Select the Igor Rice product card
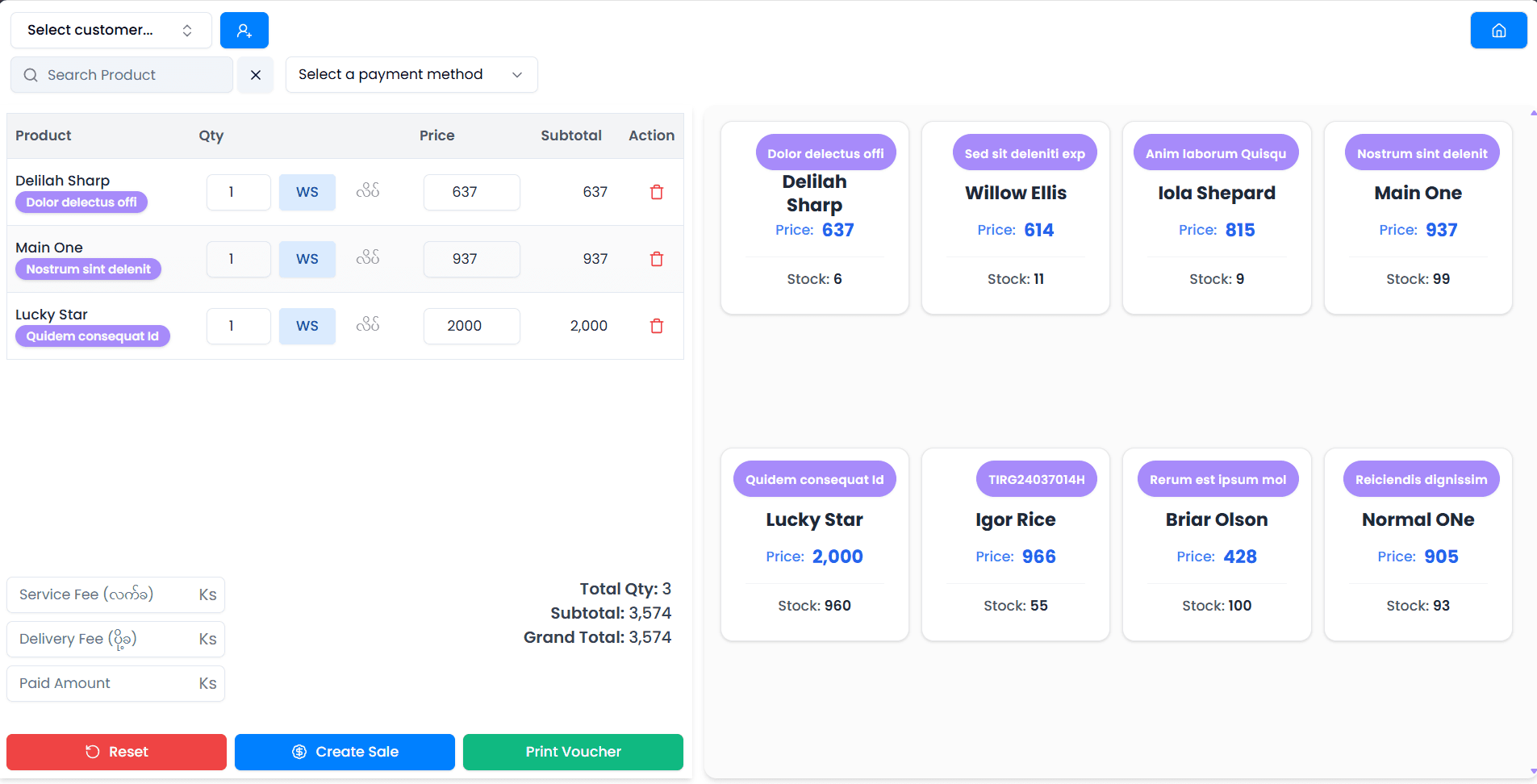Screen dimensions: 1537x784 1015,544
